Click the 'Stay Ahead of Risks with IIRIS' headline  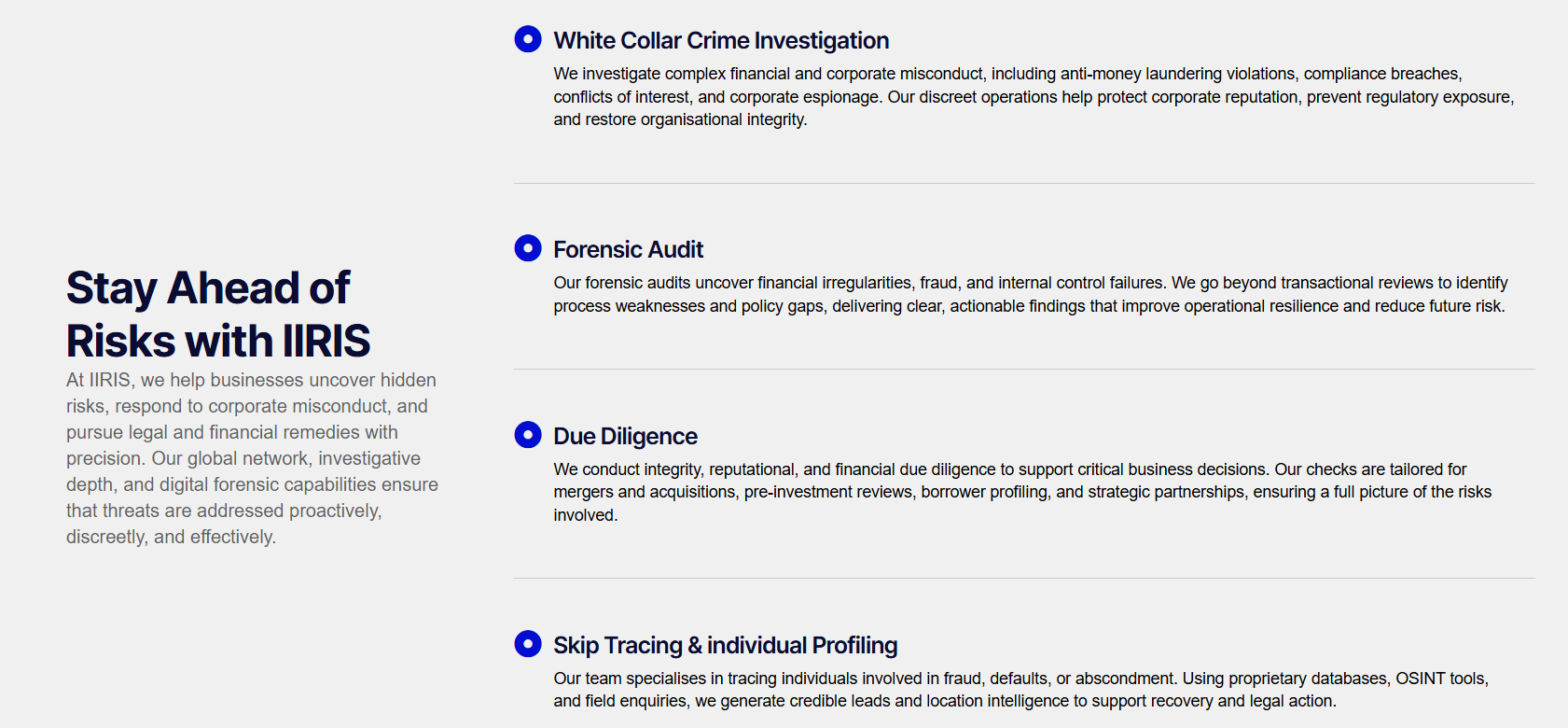[218, 315]
